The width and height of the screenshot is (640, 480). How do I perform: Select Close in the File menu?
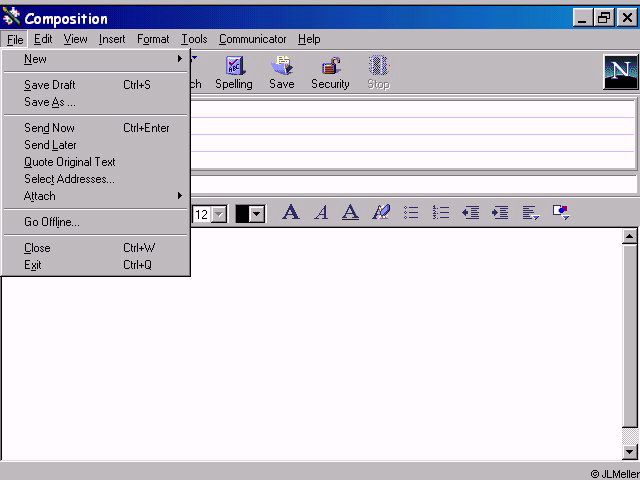[96, 248]
